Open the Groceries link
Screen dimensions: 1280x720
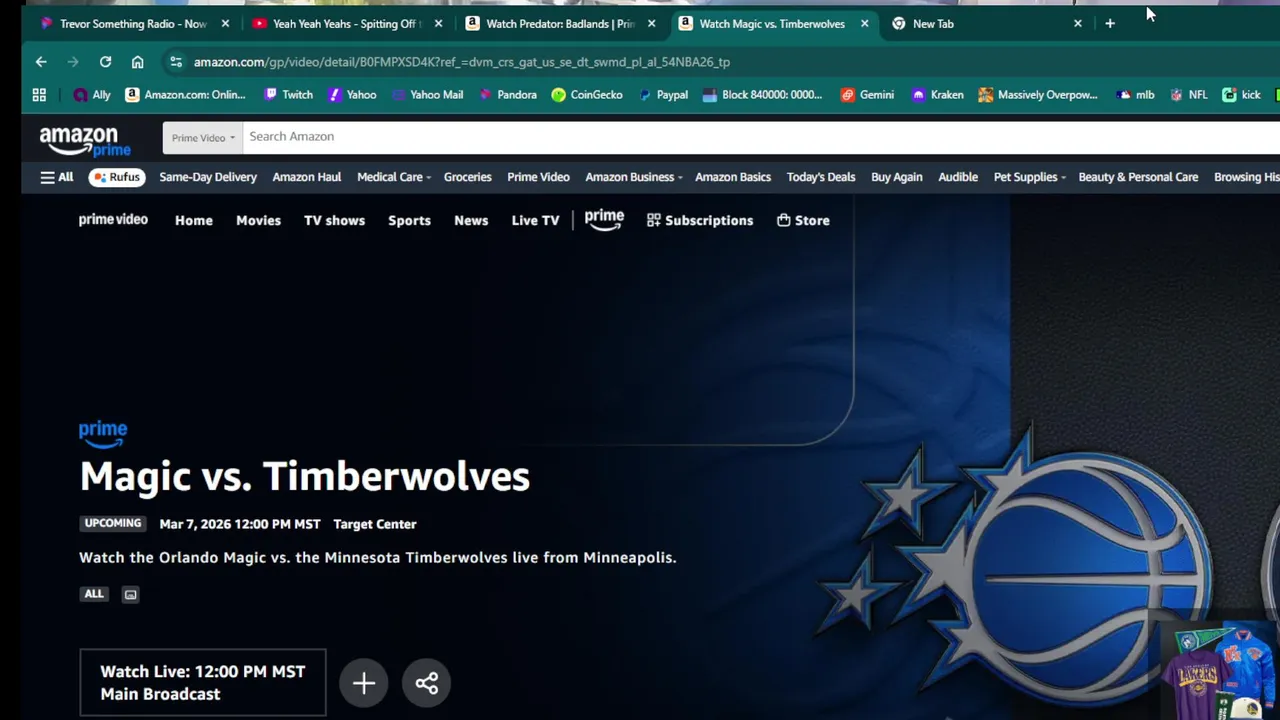pos(468,177)
